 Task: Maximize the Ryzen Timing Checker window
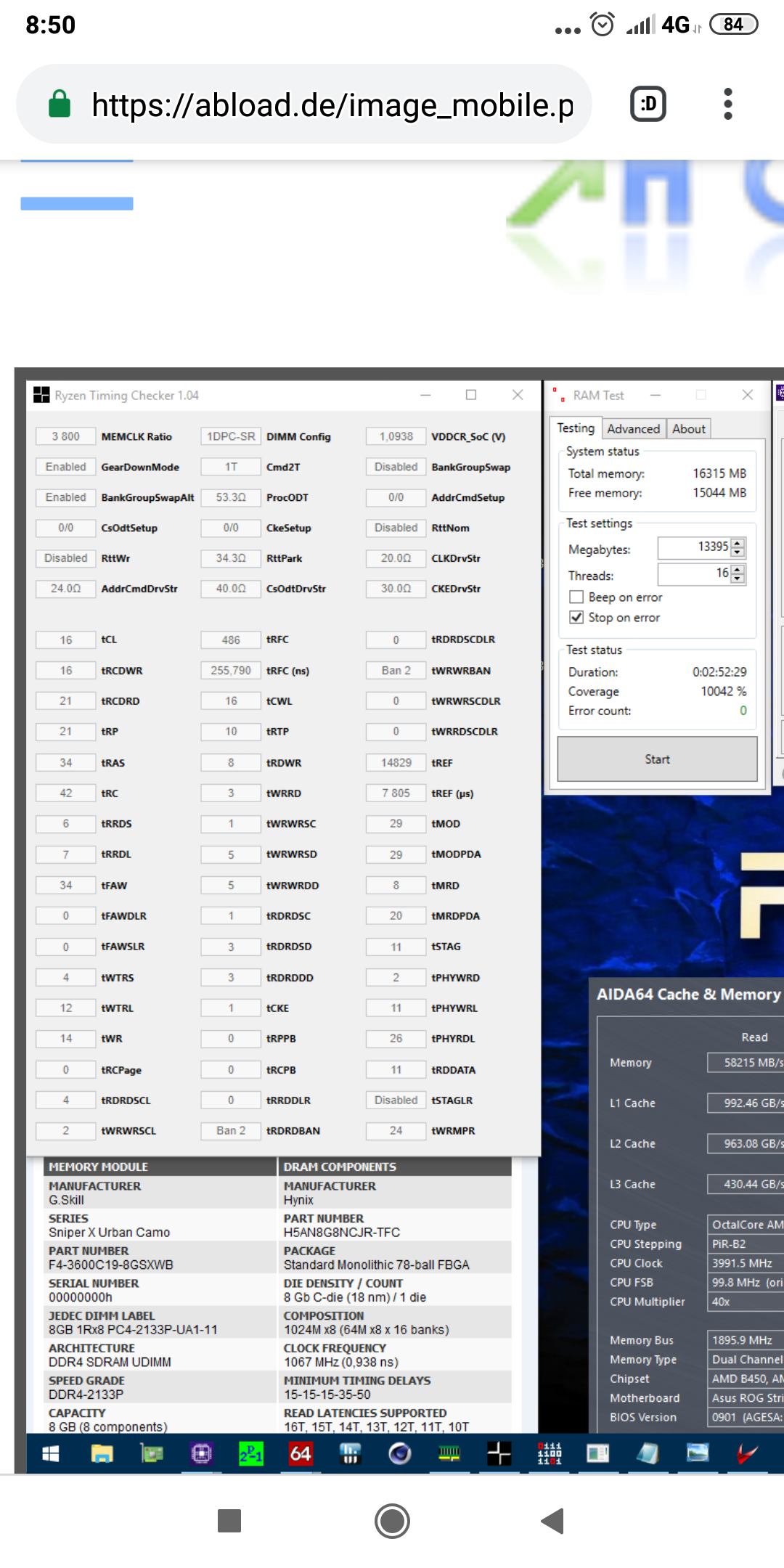pos(471,395)
